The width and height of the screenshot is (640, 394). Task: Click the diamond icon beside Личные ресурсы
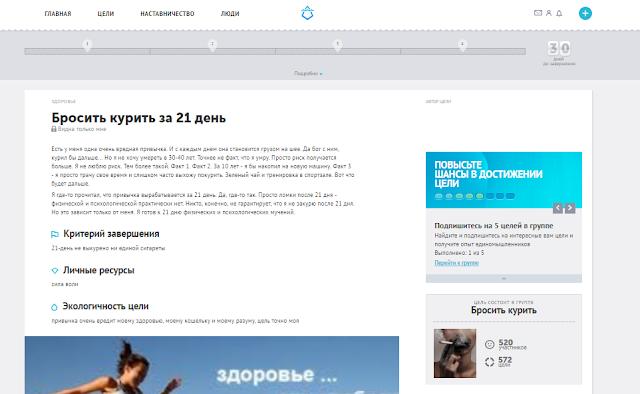[55, 271]
